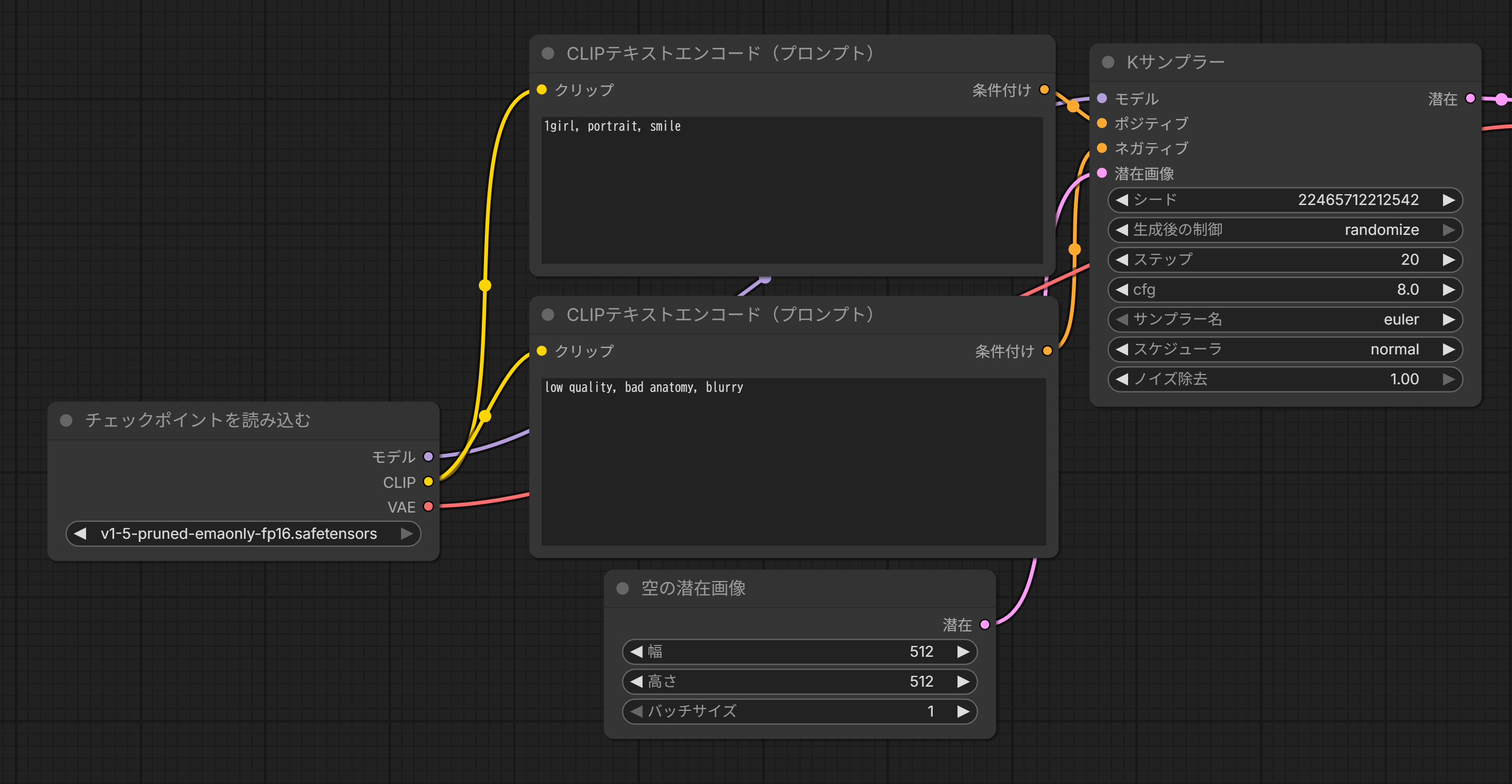Decrease cfg value with the left arrow
Viewport: 1512px width, 784px height.
pyautogui.click(x=1122, y=290)
